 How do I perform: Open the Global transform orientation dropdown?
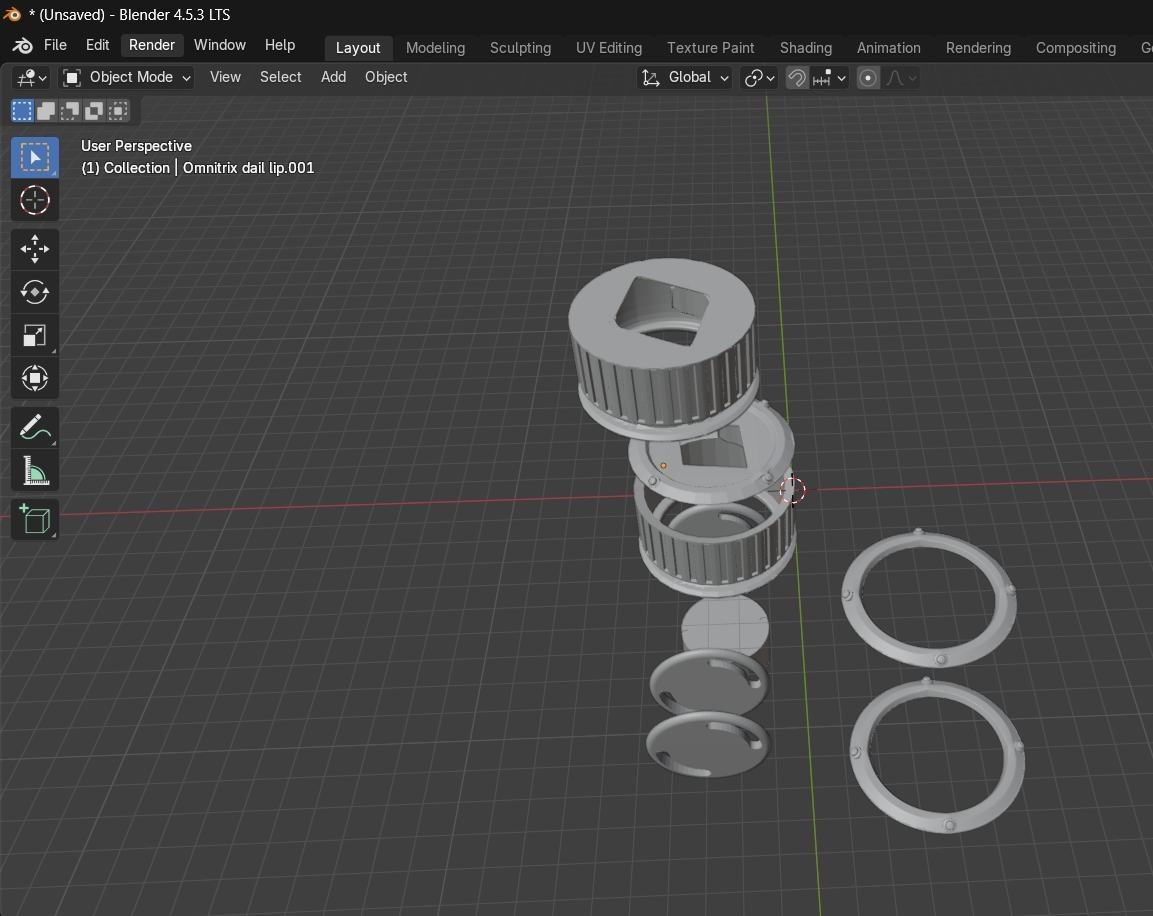tap(685, 77)
